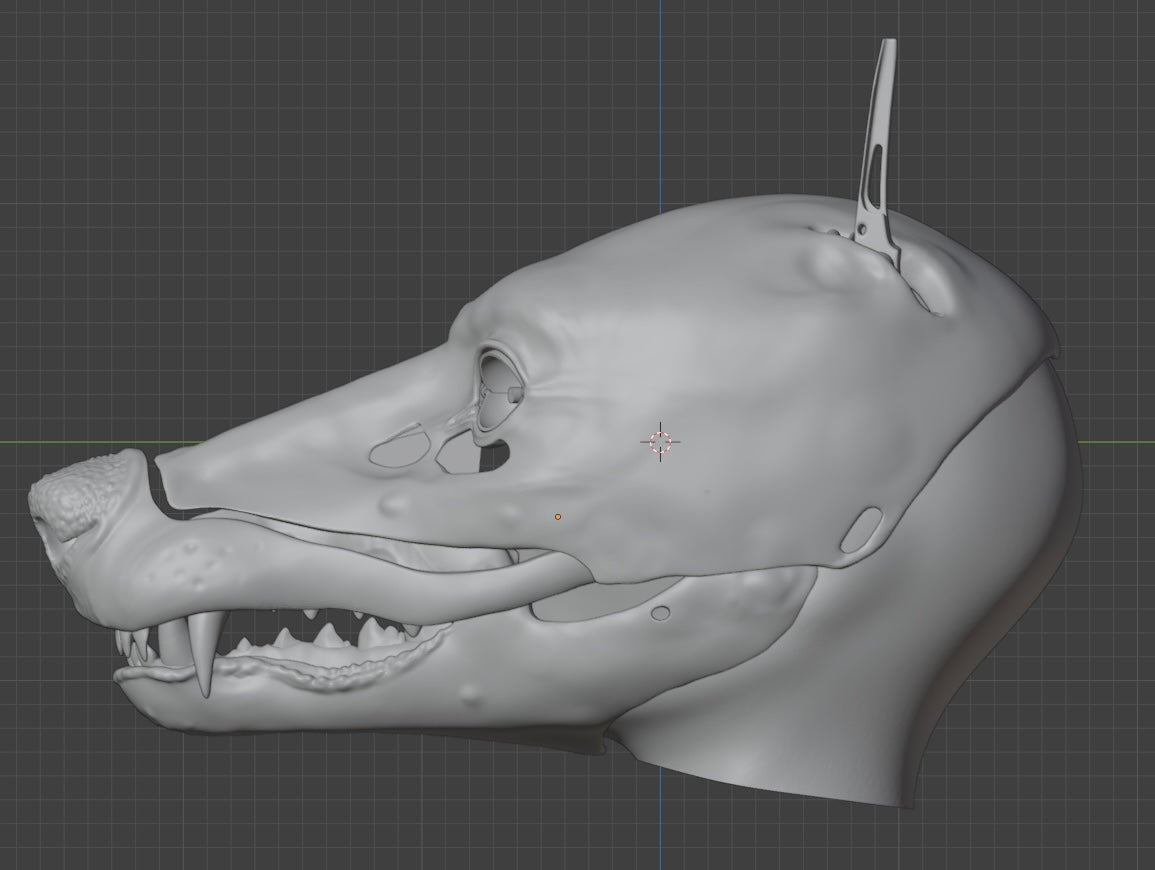This screenshot has width=1155, height=870.
Task: Click the small circular hole near the jaw hinge
Action: click(661, 612)
